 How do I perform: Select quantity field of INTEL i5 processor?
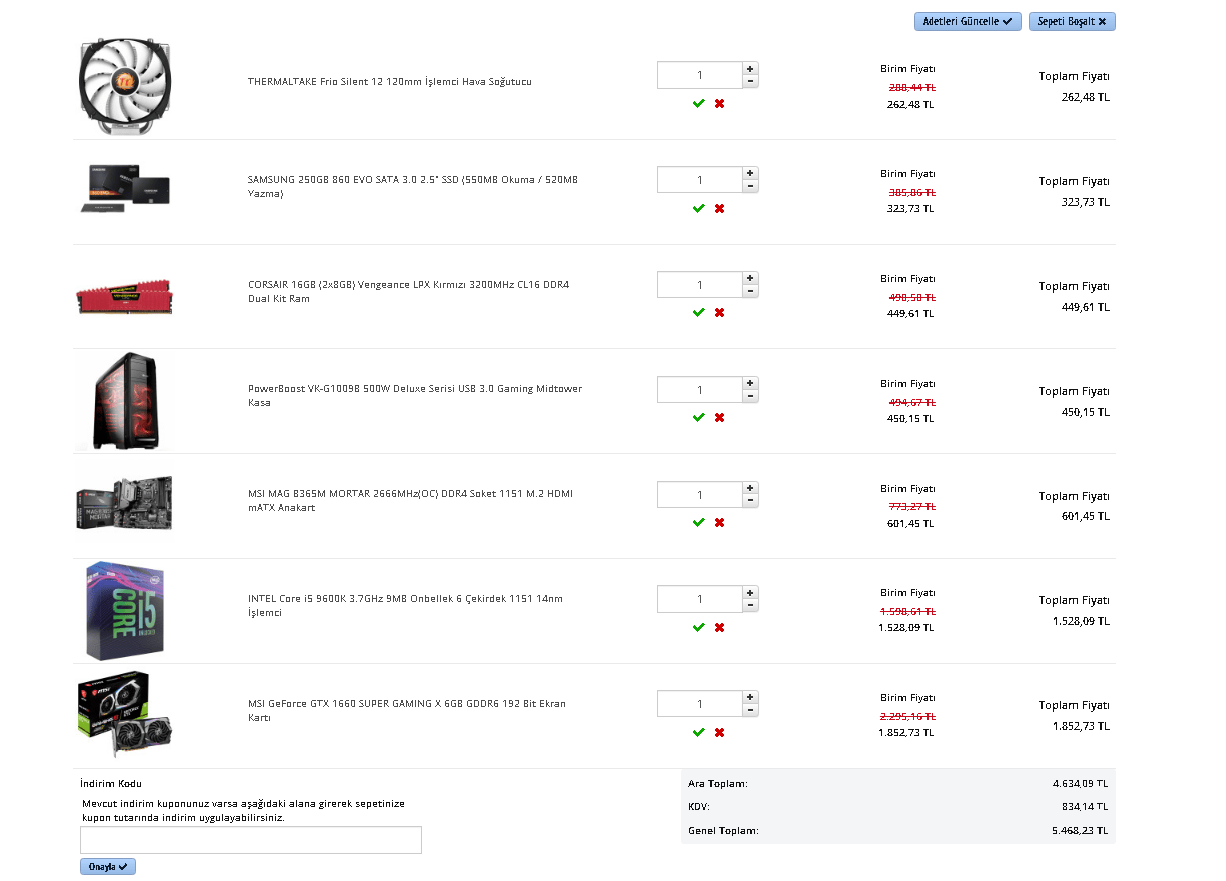coord(700,599)
